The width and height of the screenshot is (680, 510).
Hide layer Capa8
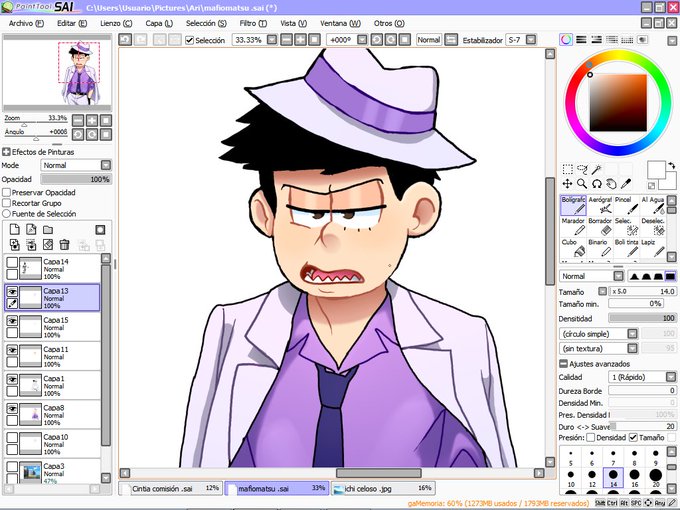(x=12, y=409)
